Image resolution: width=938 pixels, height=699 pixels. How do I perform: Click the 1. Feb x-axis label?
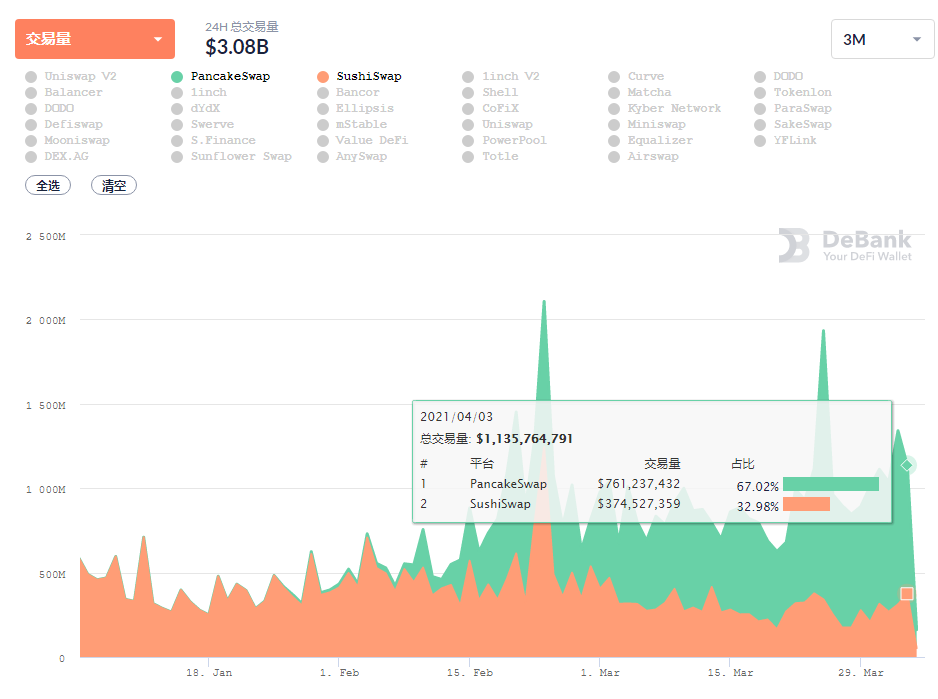(339, 673)
